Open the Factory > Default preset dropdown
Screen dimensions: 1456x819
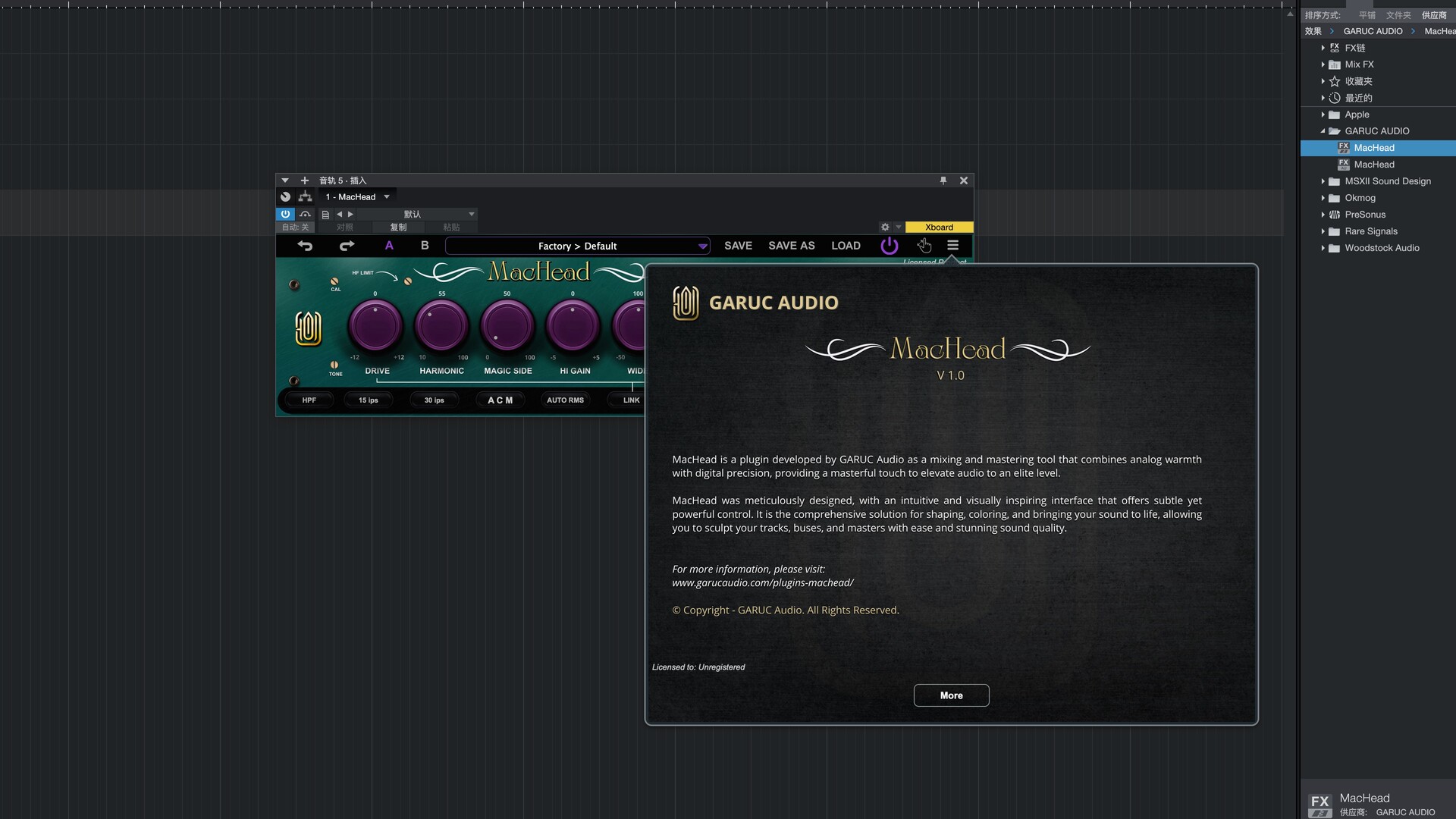click(578, 246)
